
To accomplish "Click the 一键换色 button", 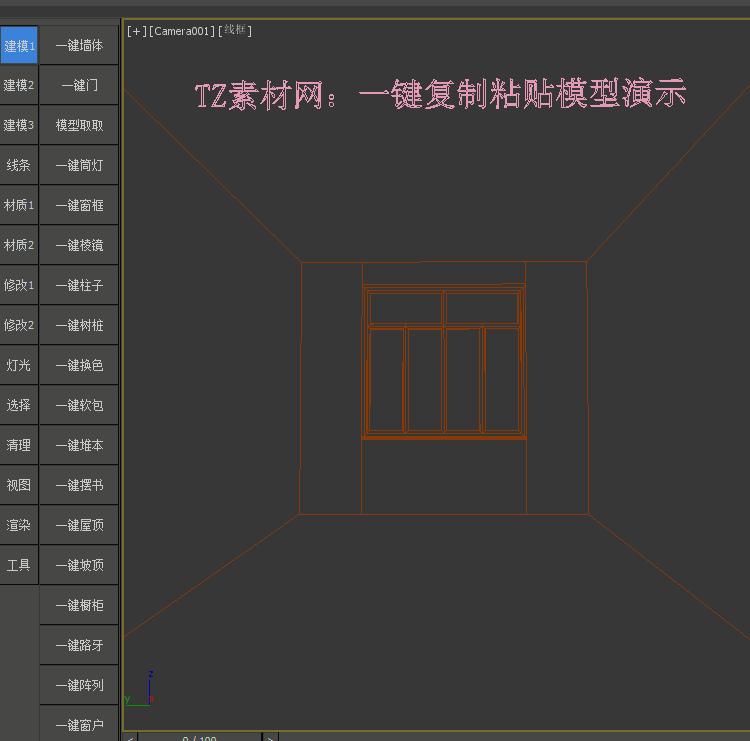I will click(79, 365).
